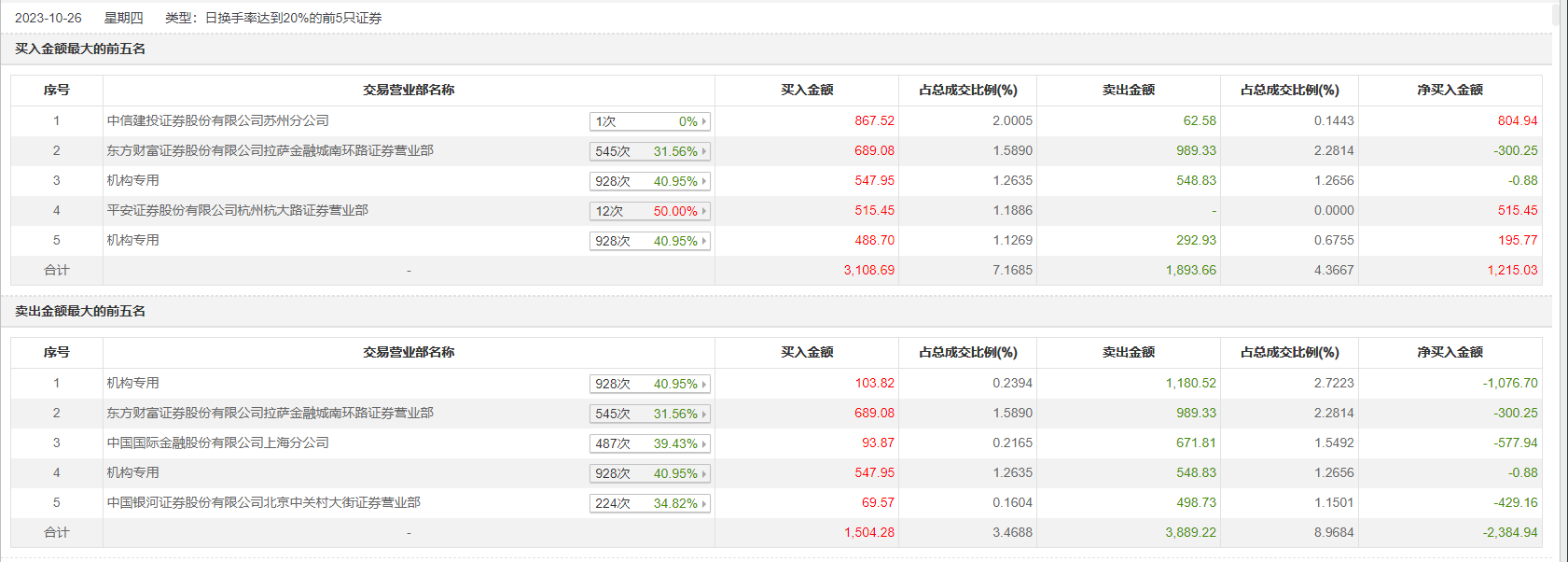Expand 928次 box in buyers table row 3
Viewport: 1568px width, 562px height.
(650, 181)
